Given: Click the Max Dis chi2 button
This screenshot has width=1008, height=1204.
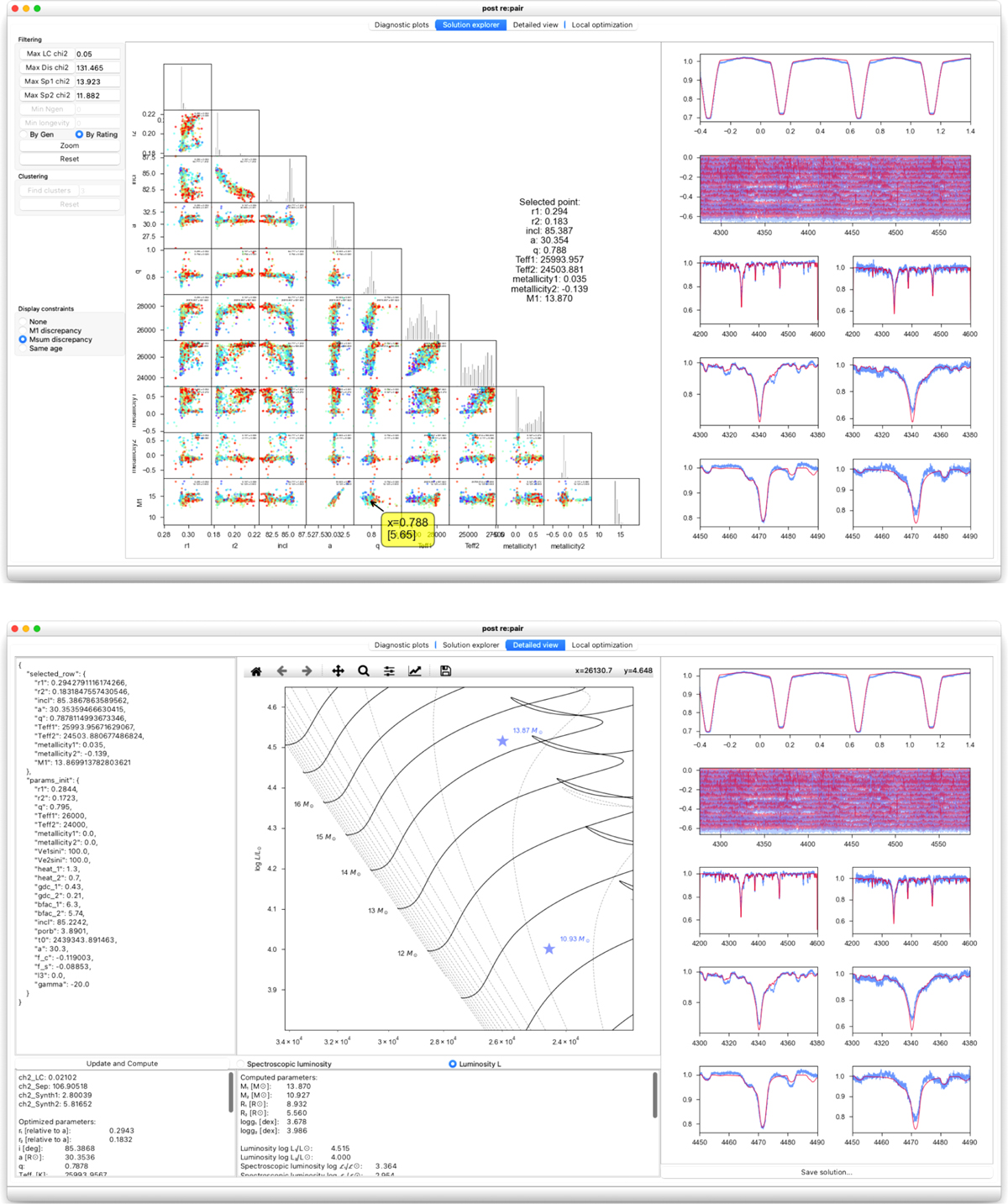Looking at the screenshot, I should click(47, 68).
